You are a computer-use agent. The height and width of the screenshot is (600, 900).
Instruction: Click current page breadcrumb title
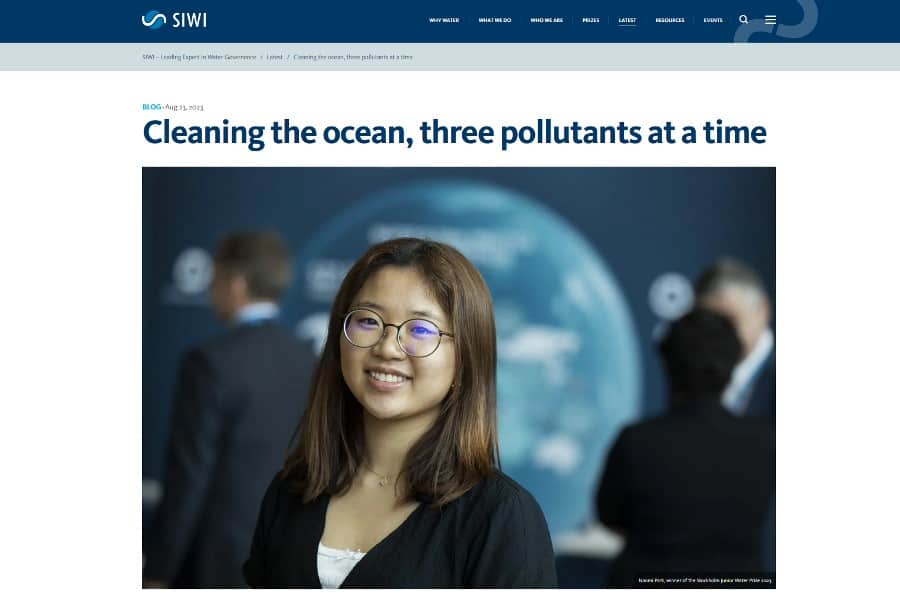click(353, 57)
